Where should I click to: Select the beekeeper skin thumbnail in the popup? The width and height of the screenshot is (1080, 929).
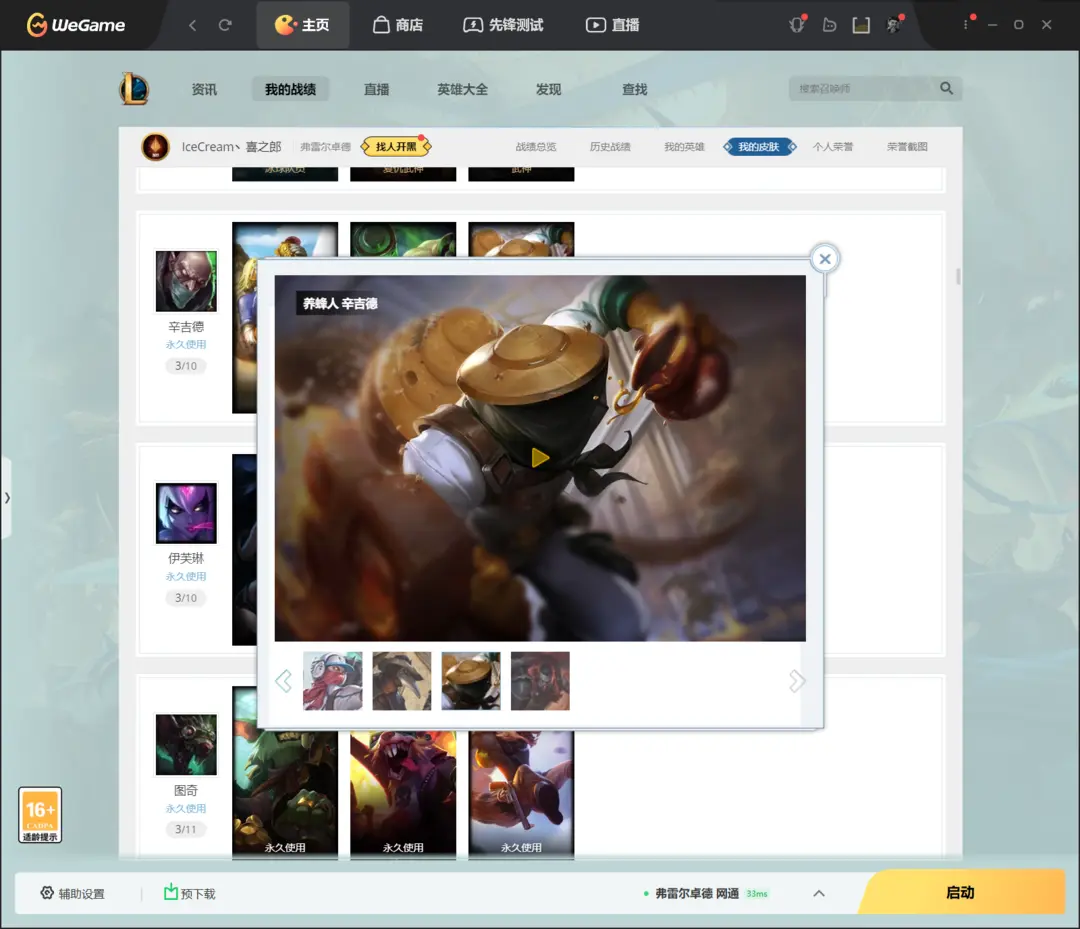point(471,681)
